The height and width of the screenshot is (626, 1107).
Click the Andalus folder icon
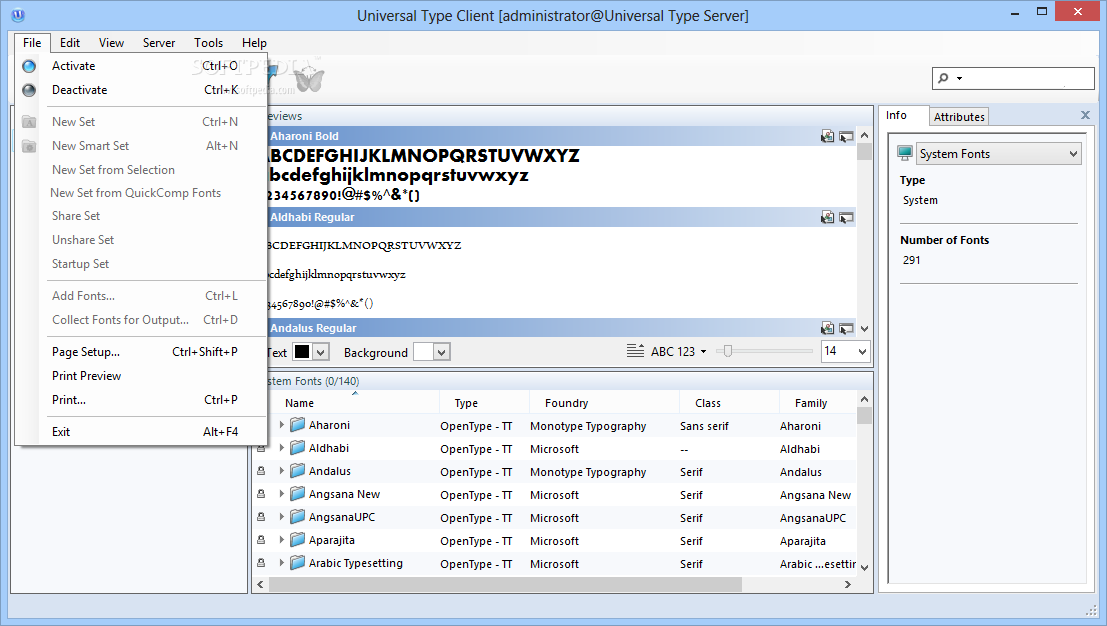(297, 470)
